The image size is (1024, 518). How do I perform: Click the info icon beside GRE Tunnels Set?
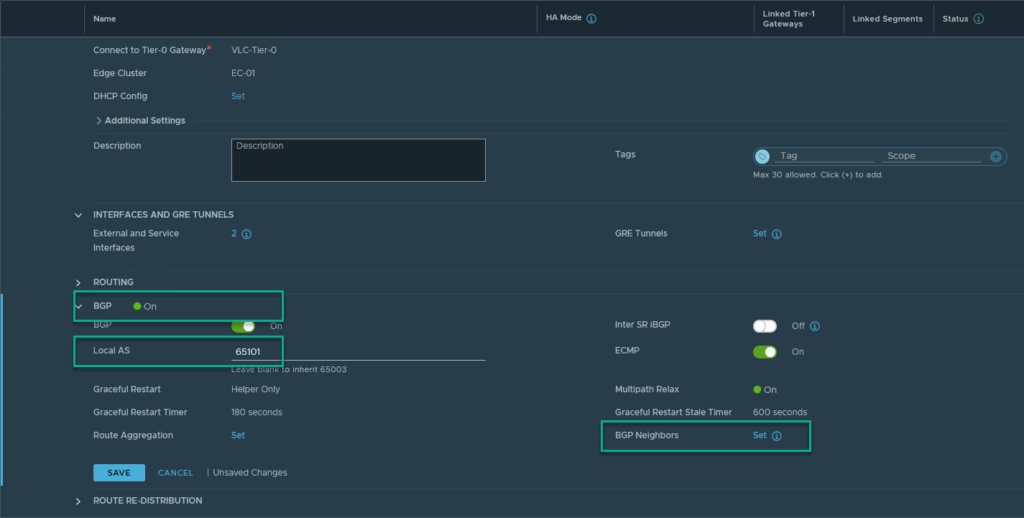[777, 234]
